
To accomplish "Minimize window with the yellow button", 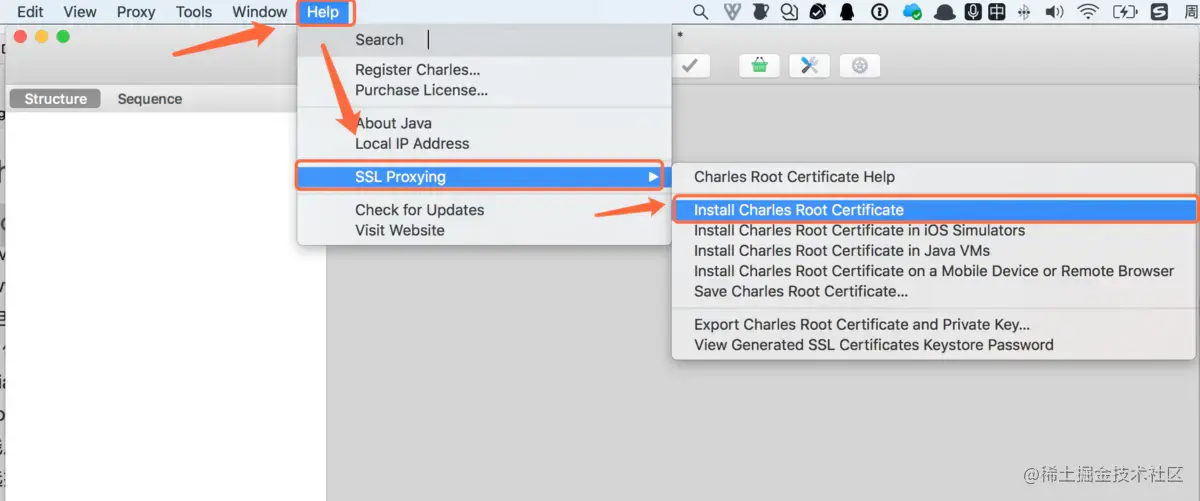I will click(42, 37).
